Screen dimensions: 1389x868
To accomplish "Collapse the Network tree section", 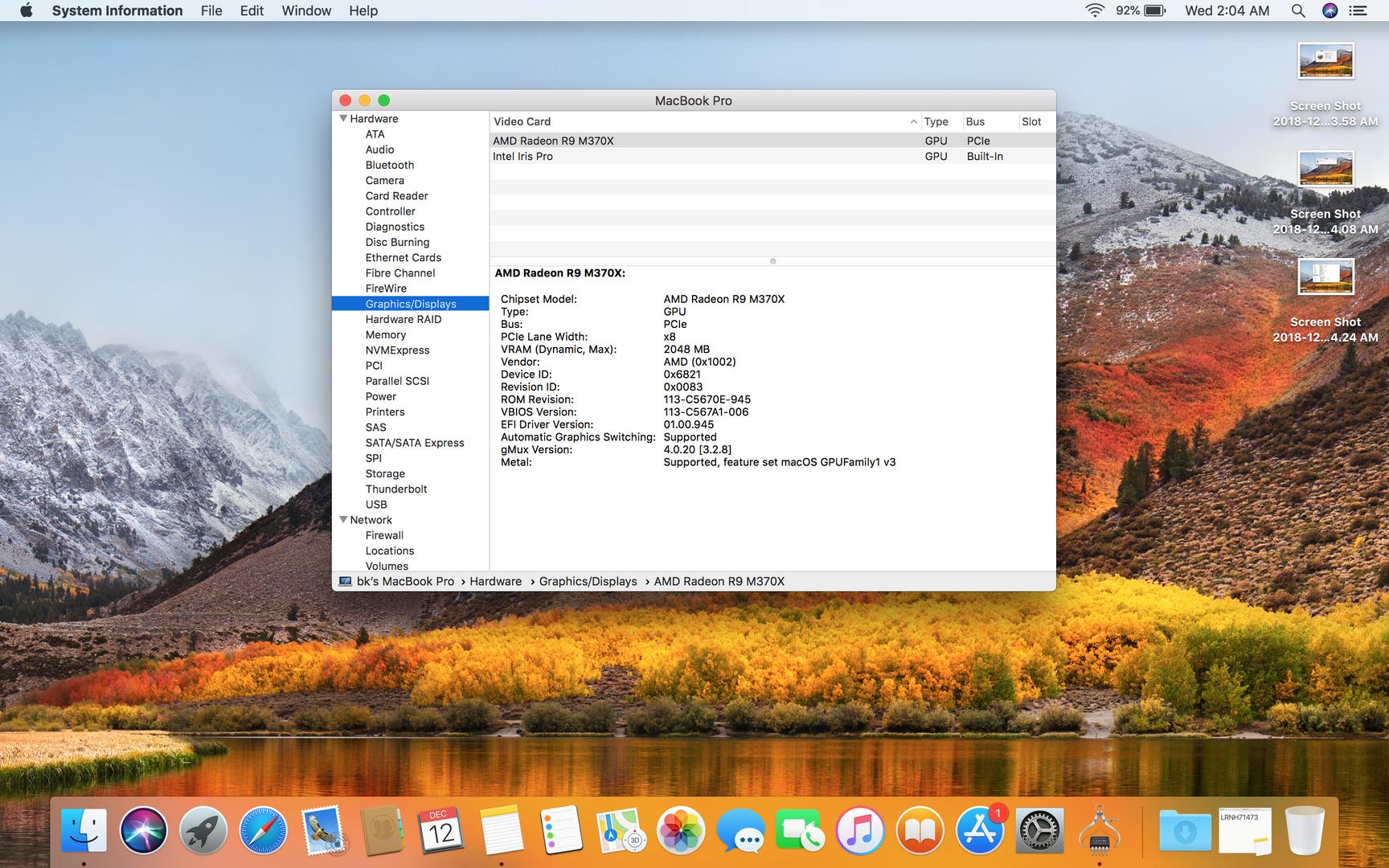I will click(343, 520).
